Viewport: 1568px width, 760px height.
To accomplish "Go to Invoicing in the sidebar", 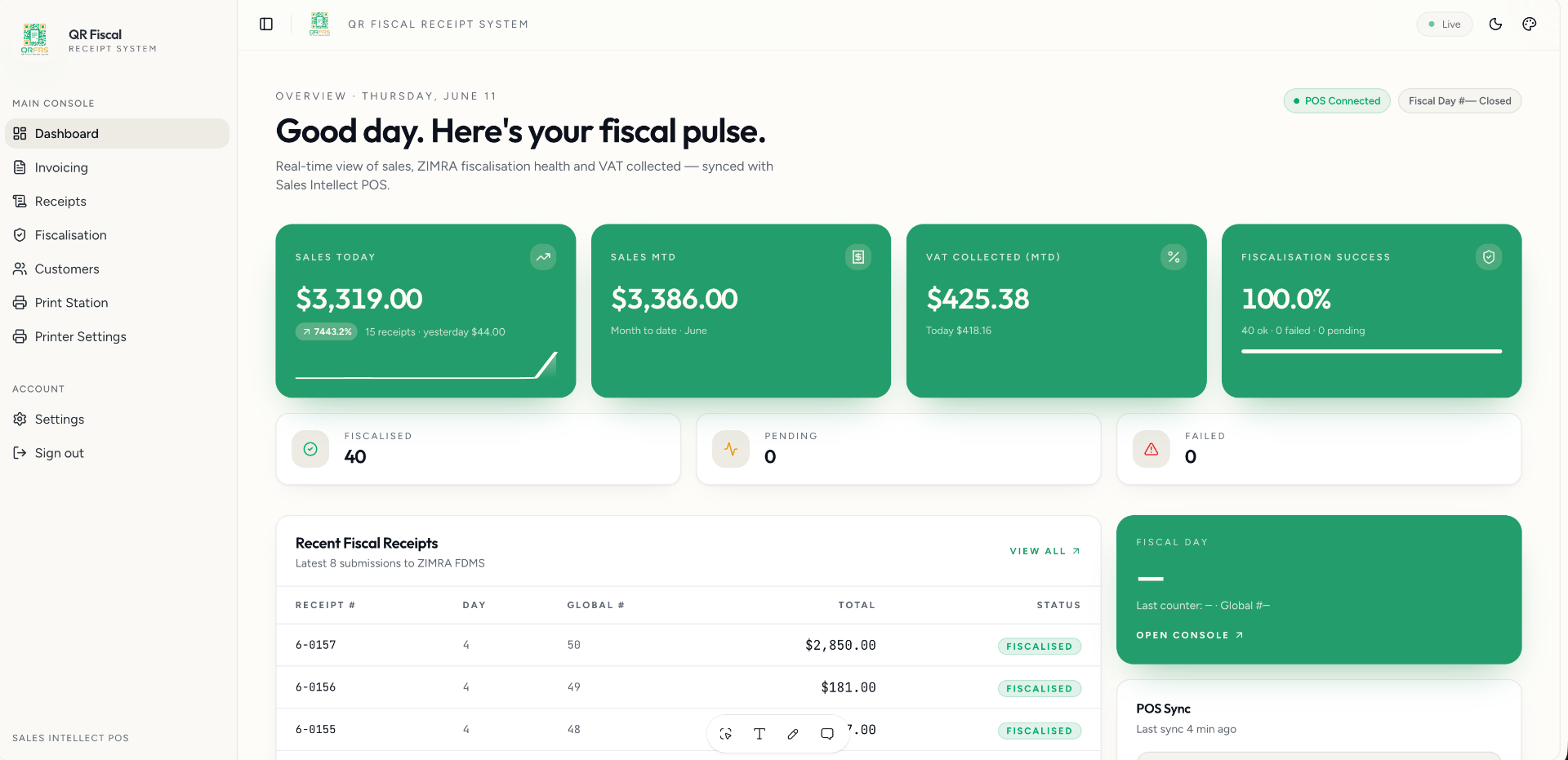I will click(117, 167).
